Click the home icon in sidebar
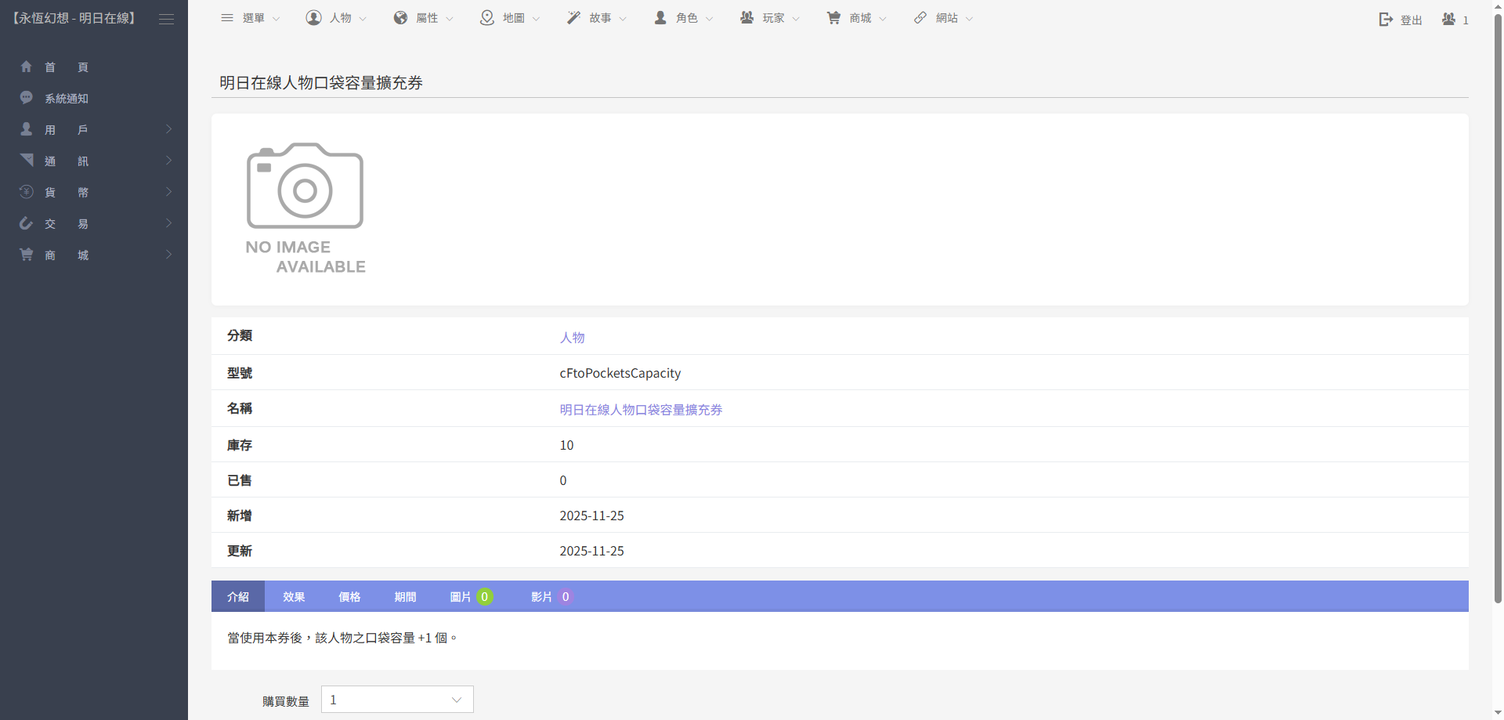The height and width of the screenshot is (720, 1504). (27, 67)
